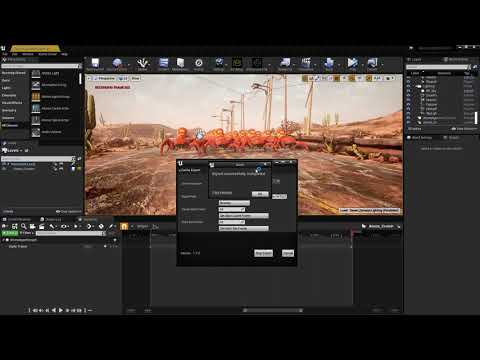The width and height of the screenshot is (480, 360).
Task: Select the Cinematic category in Place Actors
Action: (9, 95)
